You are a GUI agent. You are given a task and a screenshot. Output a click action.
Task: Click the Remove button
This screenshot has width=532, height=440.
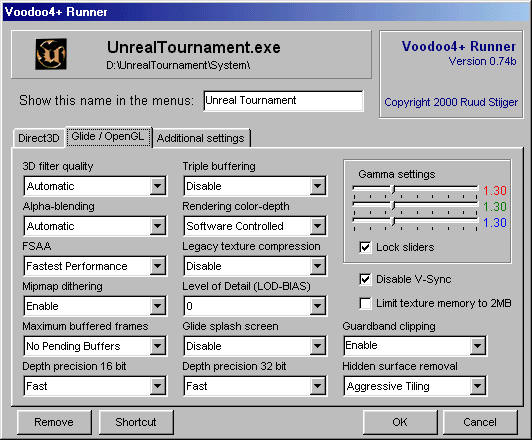point(54,422)
